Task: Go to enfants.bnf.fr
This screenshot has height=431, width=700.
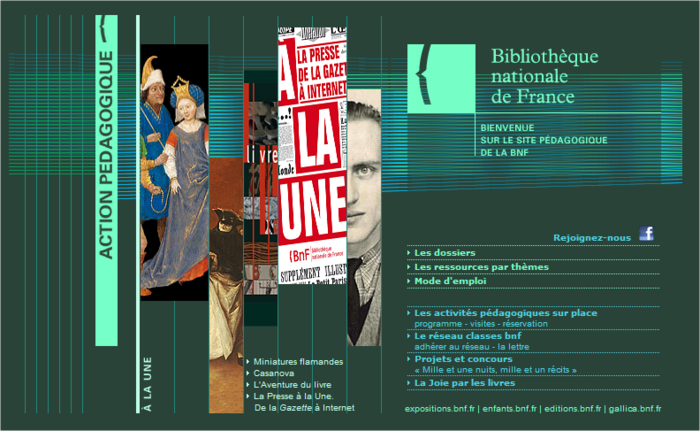Action: (x=509, y=409)
